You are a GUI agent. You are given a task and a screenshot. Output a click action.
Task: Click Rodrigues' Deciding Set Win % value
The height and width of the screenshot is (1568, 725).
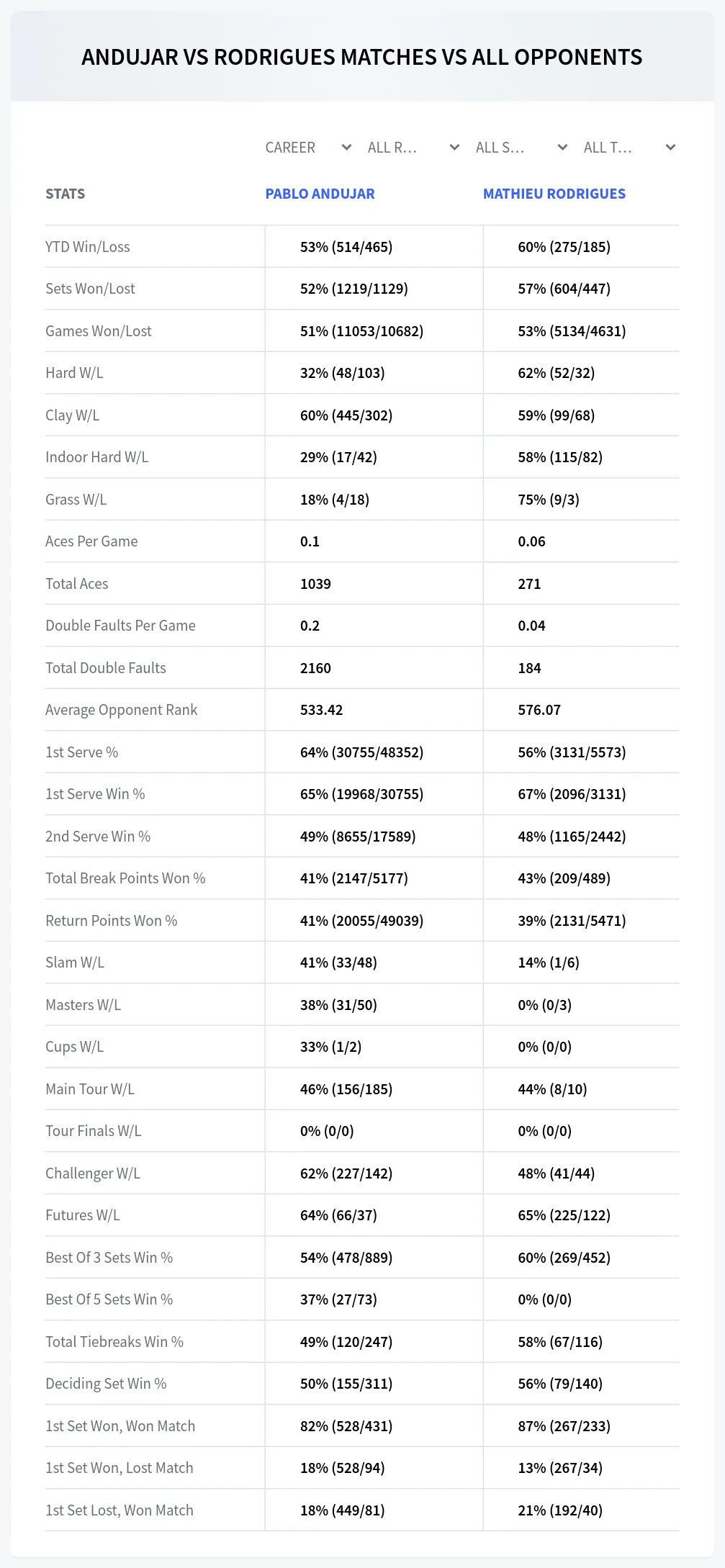[560, 1384]
